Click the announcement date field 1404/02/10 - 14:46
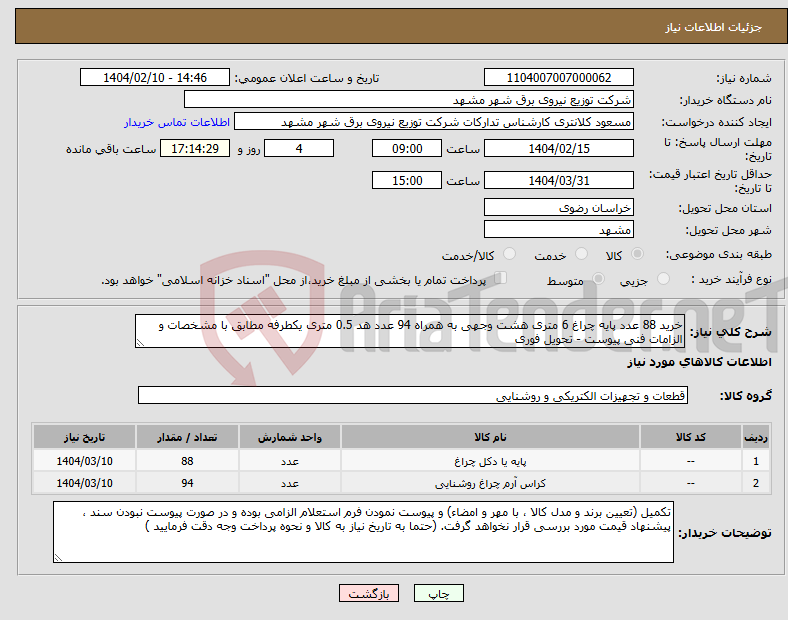Image resolution: width=788 pixels, height=620 pixels. click(x=155, y=77)
